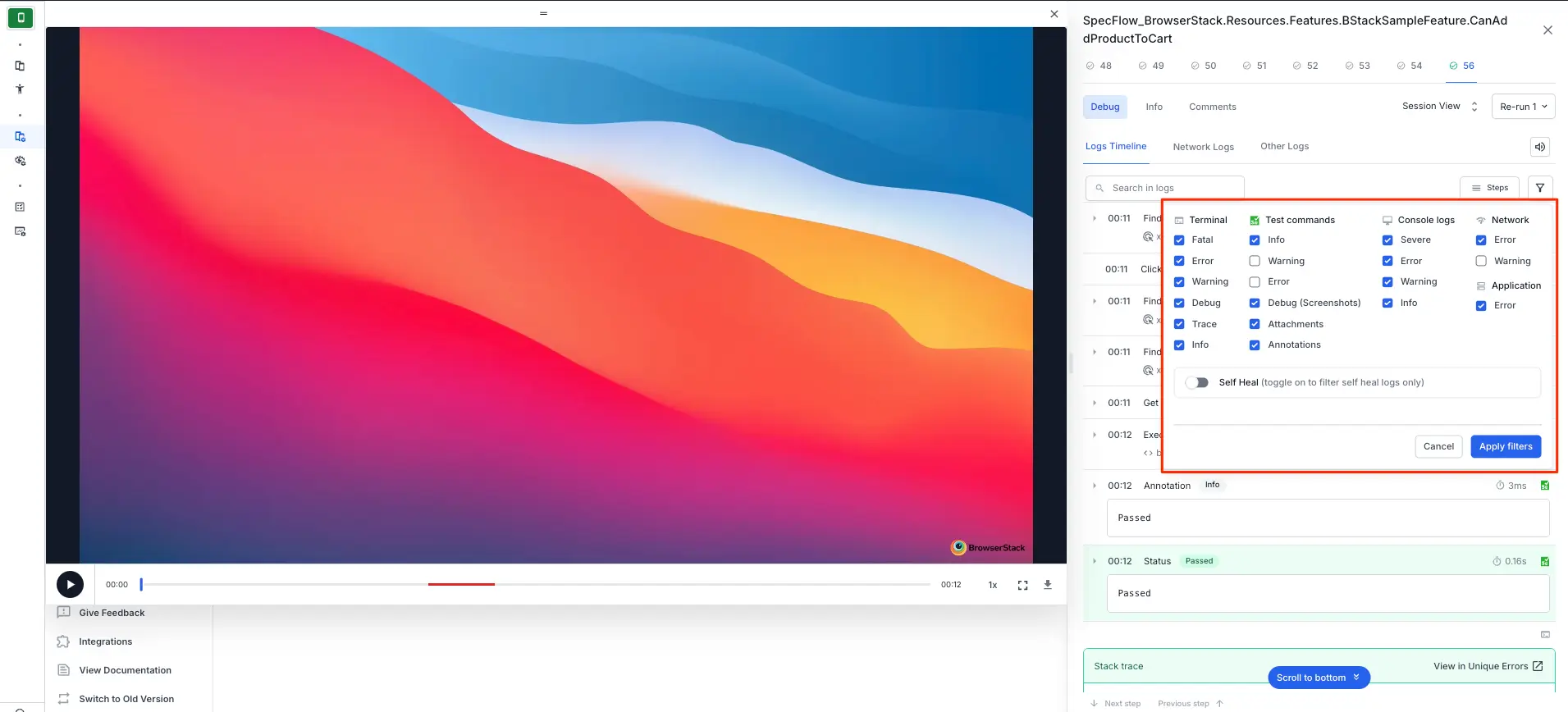Play the session video recording
This screenshot has width=1568, height=712.
(70, 585)
